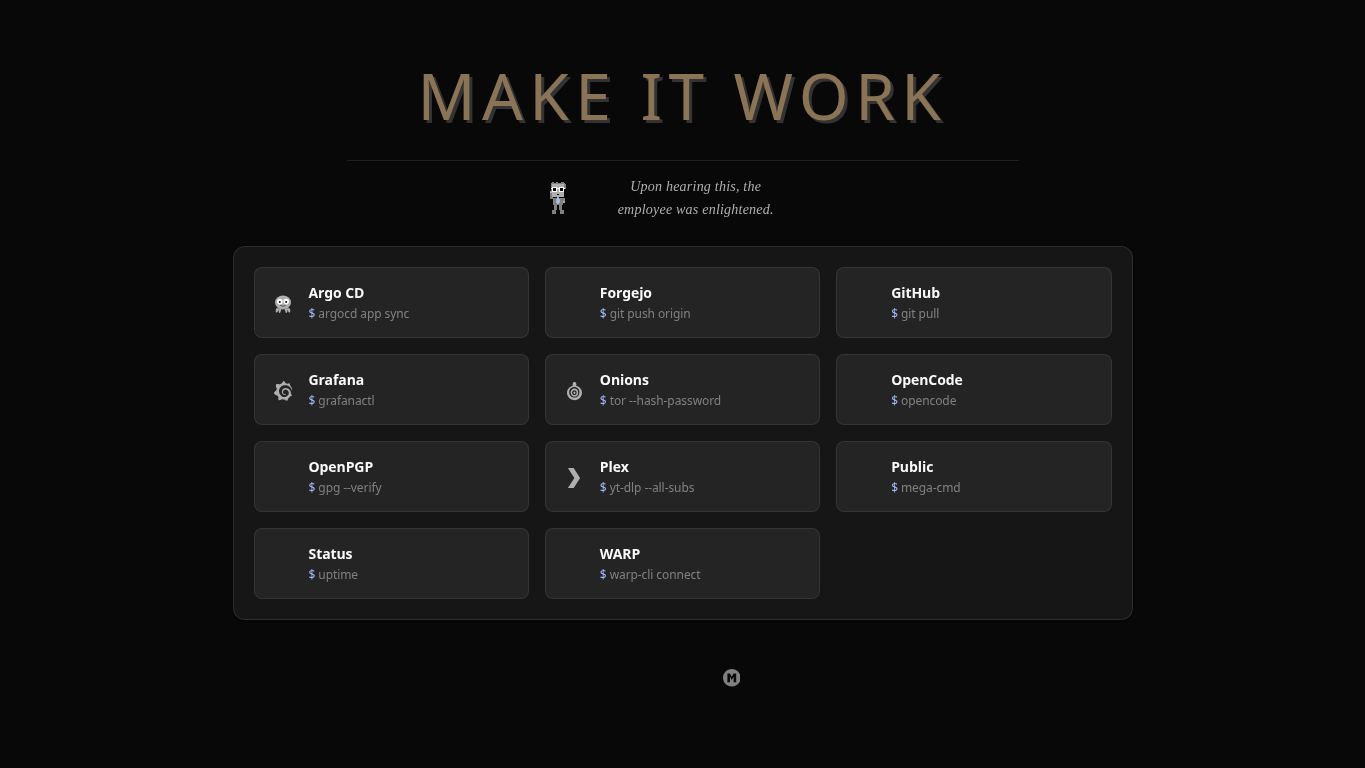
Task: Click the MAKE IT WORK heading
Action: (x=683, y=98)
